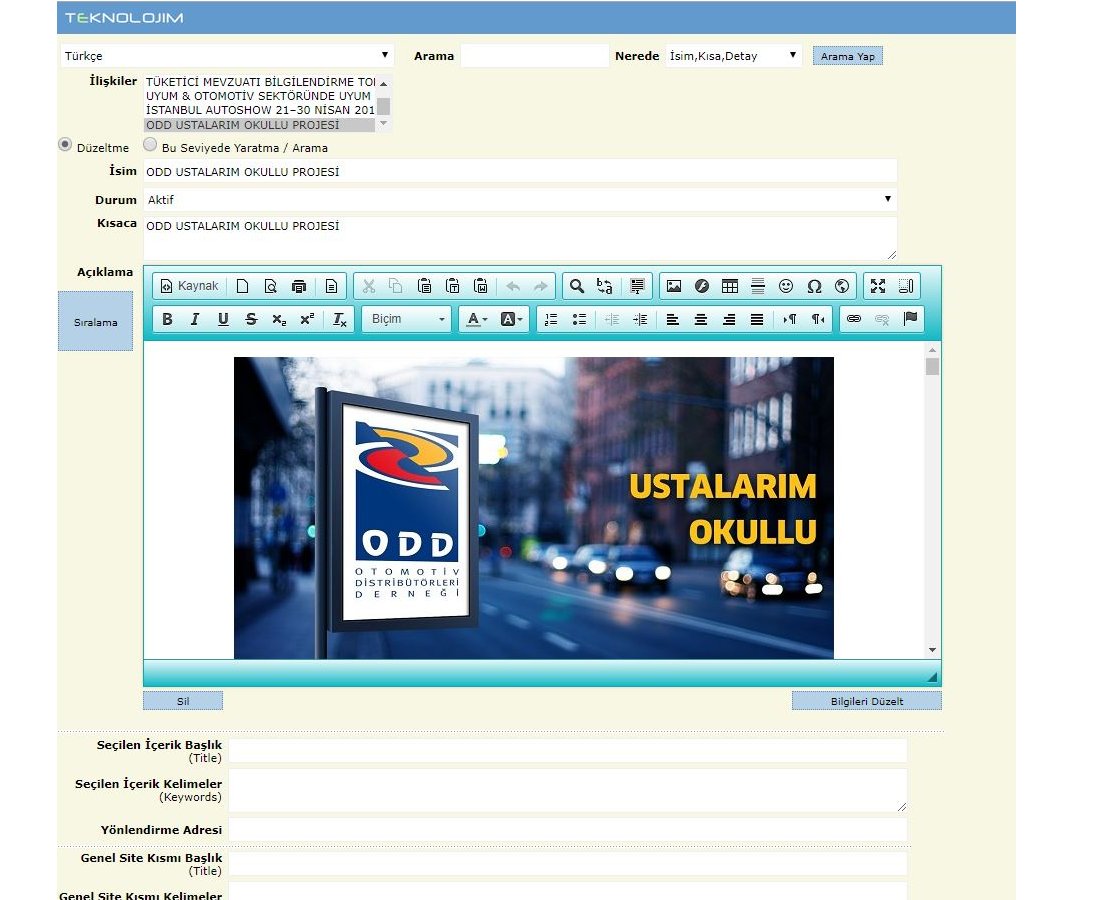This screenshot has height=900, width=1100.
Task: Select Bu Seviyede Yaratma / Arama radio
Action: [x=150, y=145]
